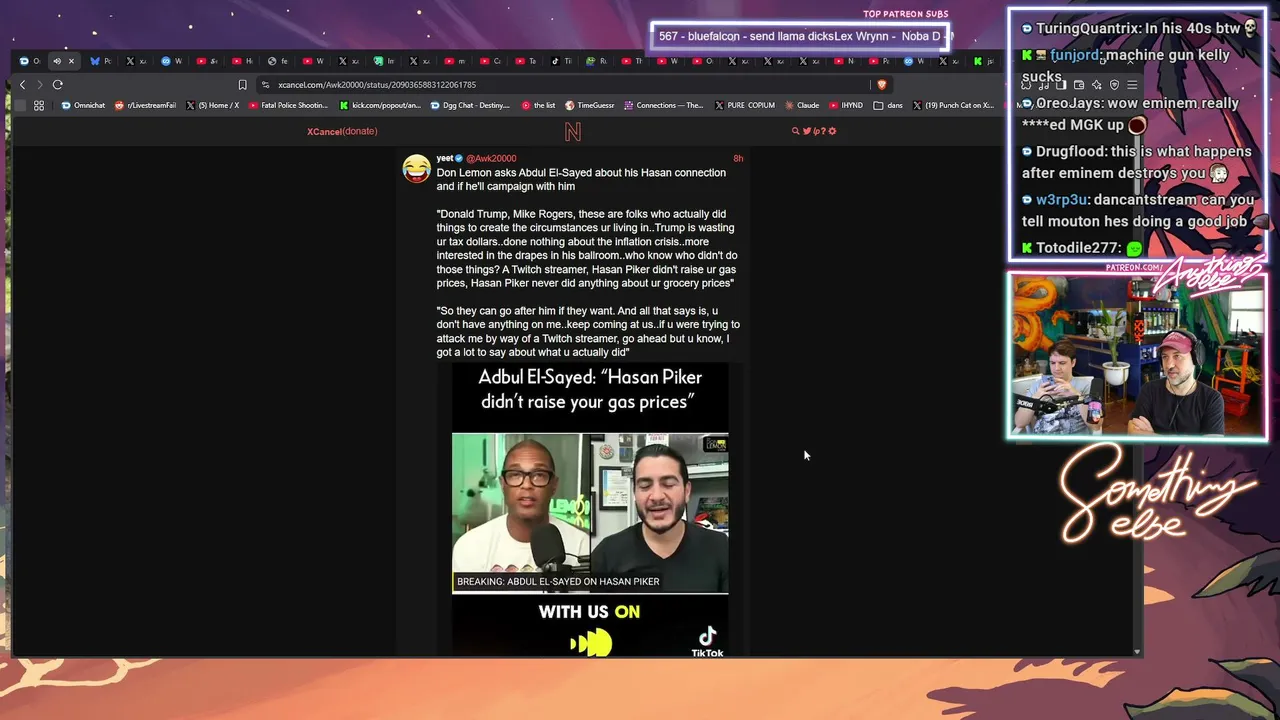Open the about question mark icon
Screen dimensions: 1280x720
823,131
